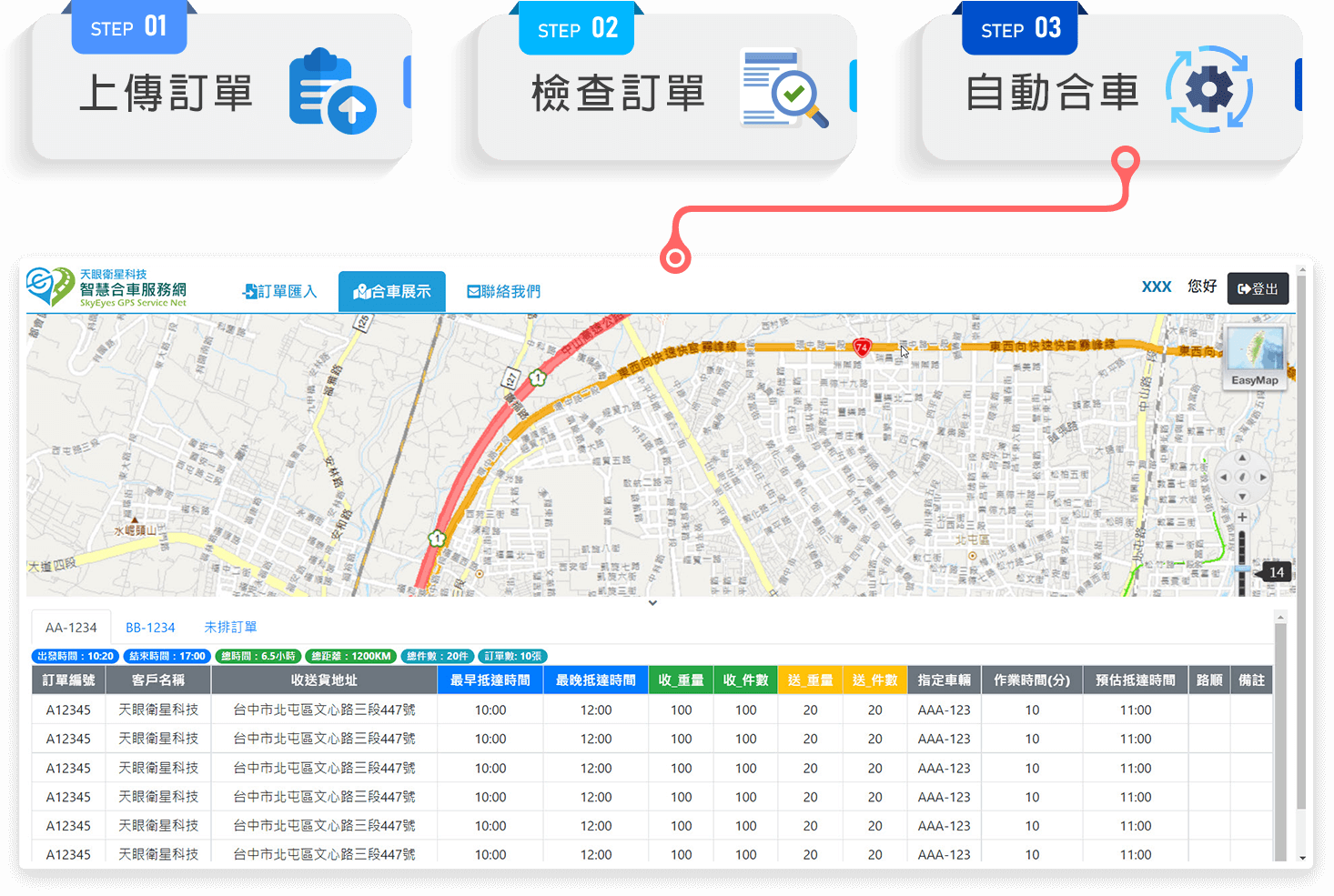Click the 登出 logout button
Image resolution: width=1334 pixels, height=896 pixels.
click(x=1258, y=288)
